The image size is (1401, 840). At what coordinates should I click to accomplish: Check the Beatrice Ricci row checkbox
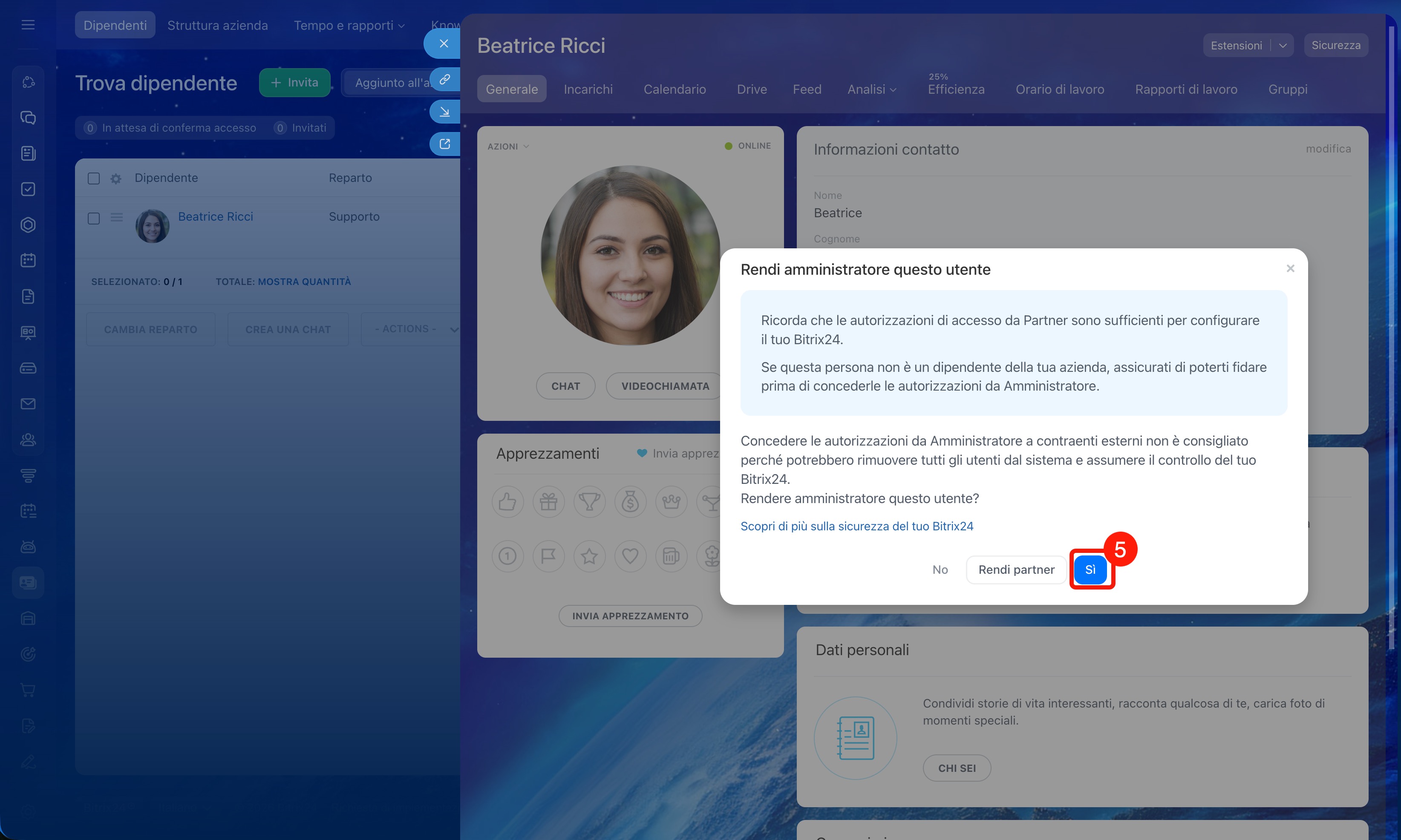click(x=94, y=219)
